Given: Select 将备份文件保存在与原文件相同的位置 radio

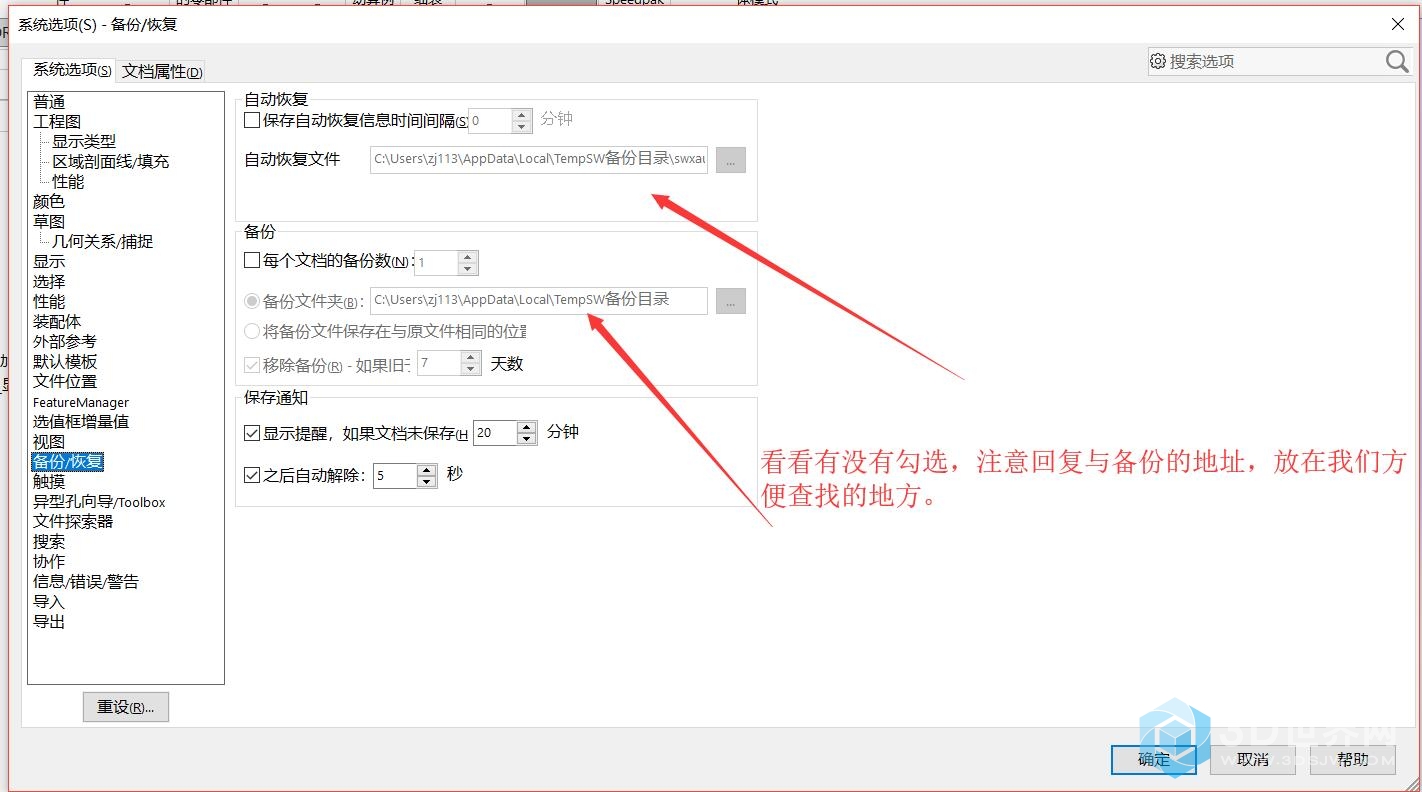Looking at the screenshot, I should [252, 331].
